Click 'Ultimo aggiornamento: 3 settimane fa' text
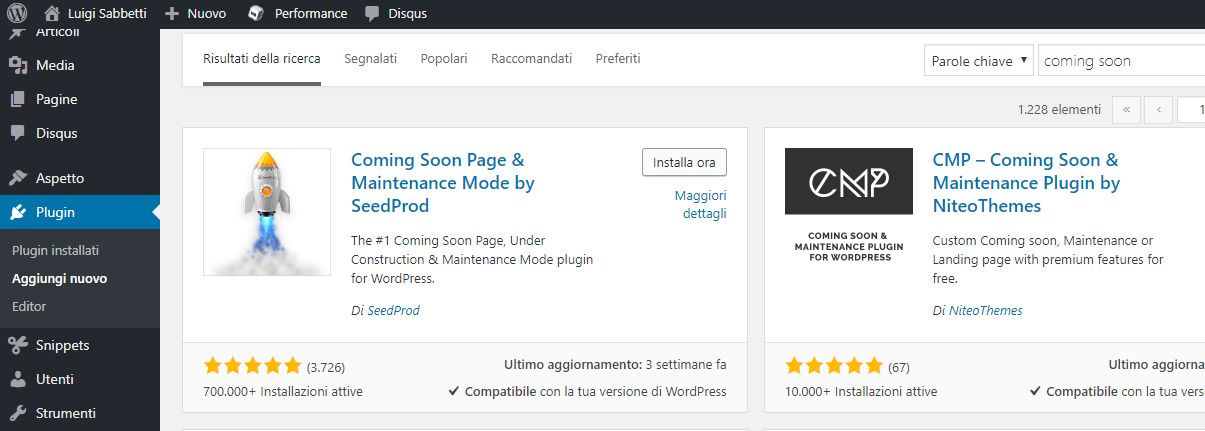Viewport: 1205px width, 431px height. (615, 365)
